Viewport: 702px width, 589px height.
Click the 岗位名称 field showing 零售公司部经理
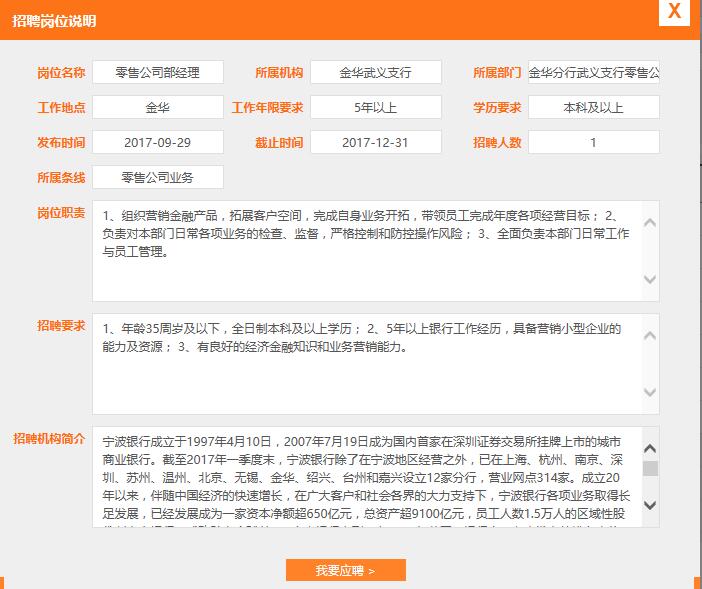tap(158, 73)
